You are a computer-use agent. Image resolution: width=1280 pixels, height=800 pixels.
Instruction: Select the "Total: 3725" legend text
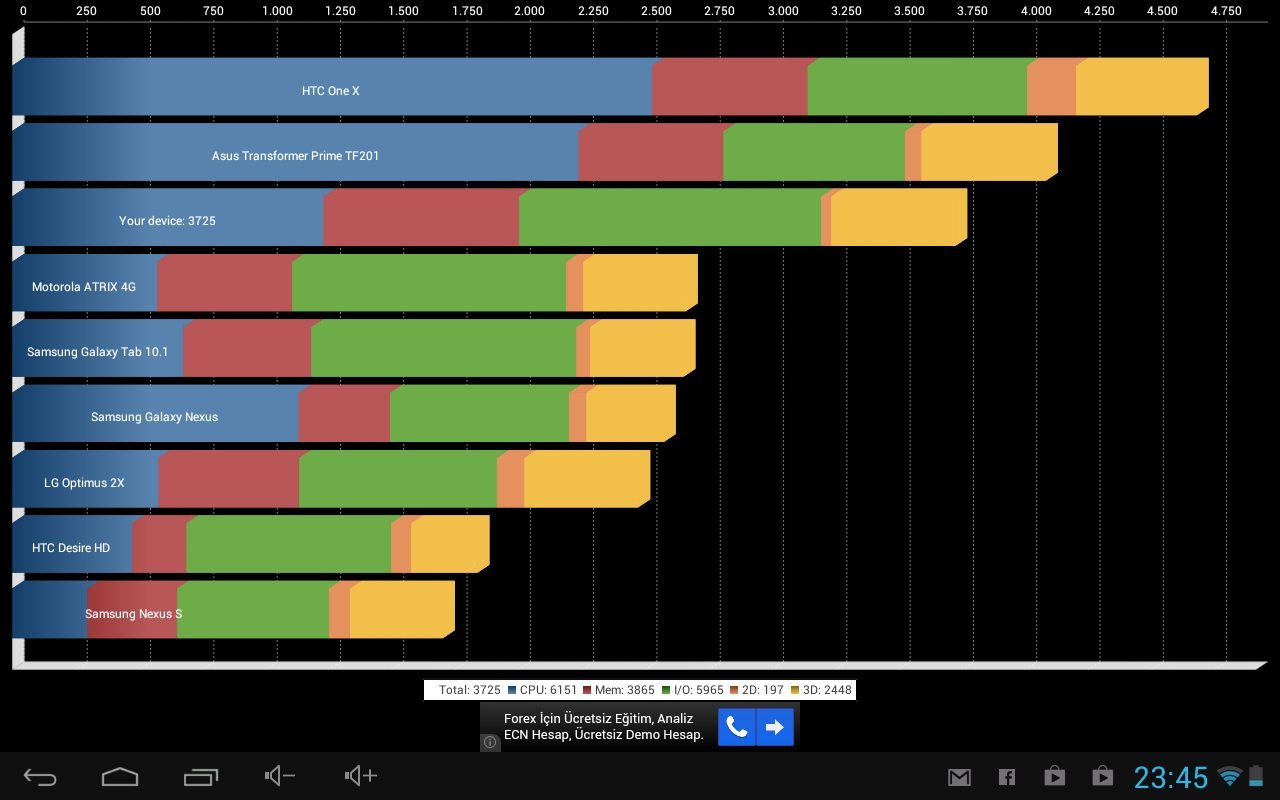pos(469,691)
